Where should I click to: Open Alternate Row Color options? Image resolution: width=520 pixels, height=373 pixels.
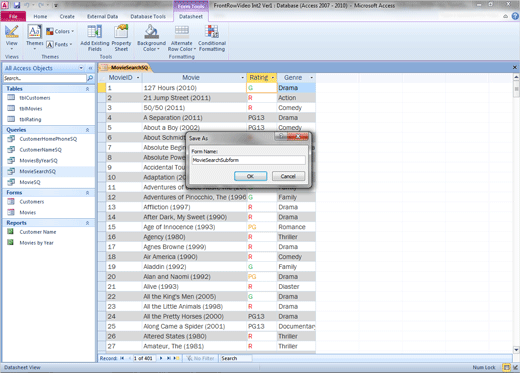point(182,38)
